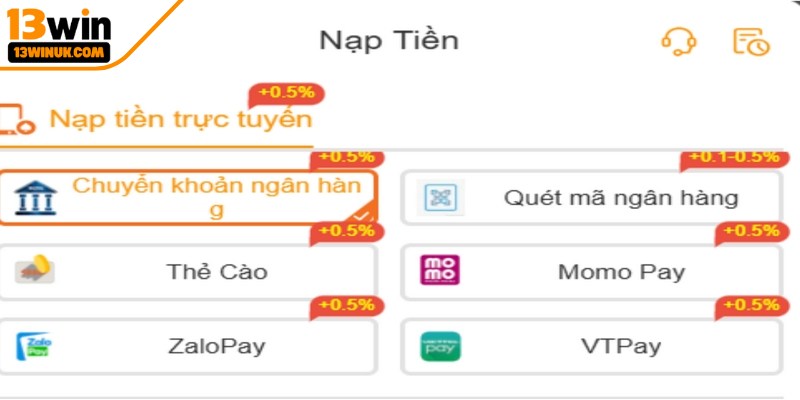Click the VTPay logo icon
The width and height of the screenshot is (800, 400).
pyautogui.click(x=438, y=347)
